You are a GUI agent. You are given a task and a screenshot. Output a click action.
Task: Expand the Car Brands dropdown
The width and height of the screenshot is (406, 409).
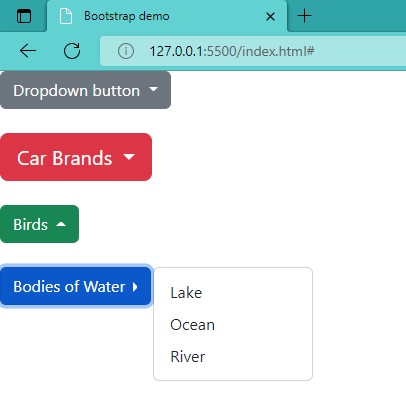pos(76,157)
